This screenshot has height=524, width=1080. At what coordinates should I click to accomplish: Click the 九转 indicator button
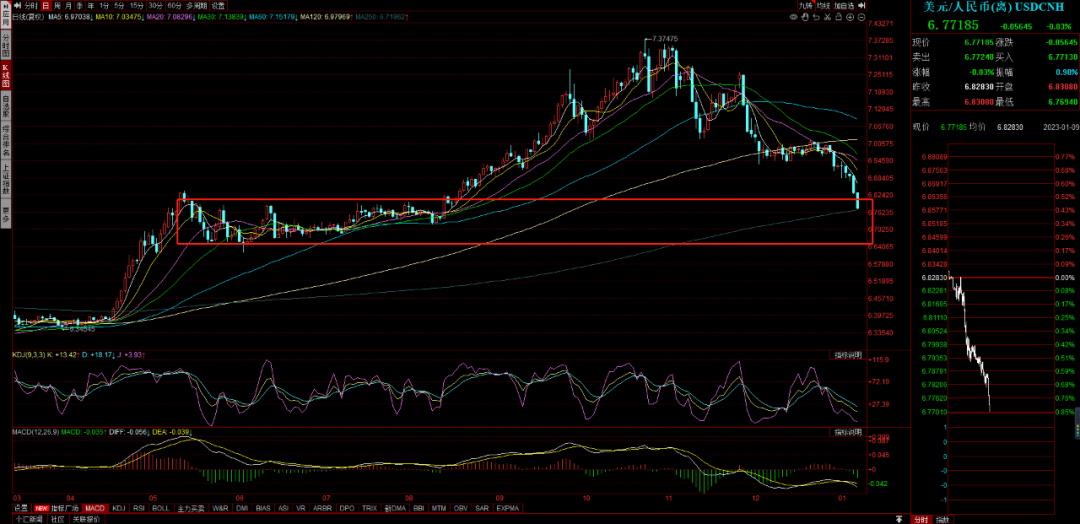pos(806,6)
